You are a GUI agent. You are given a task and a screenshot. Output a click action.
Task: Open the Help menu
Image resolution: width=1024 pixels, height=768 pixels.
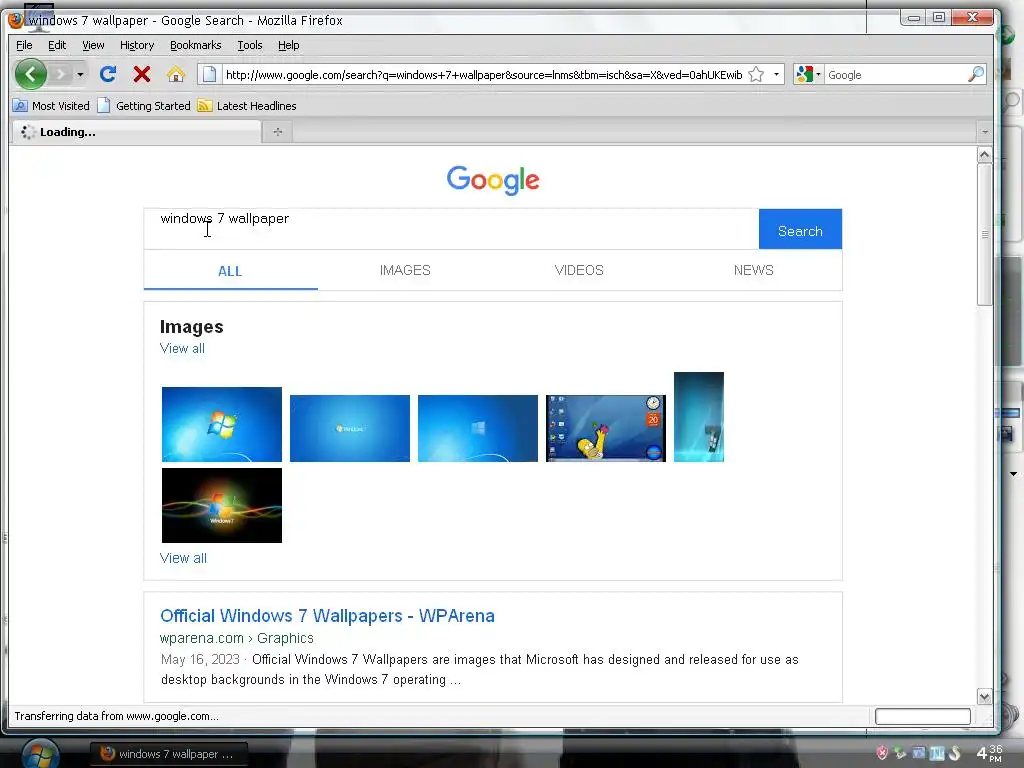pyautogui.click(x=289, y=45)
